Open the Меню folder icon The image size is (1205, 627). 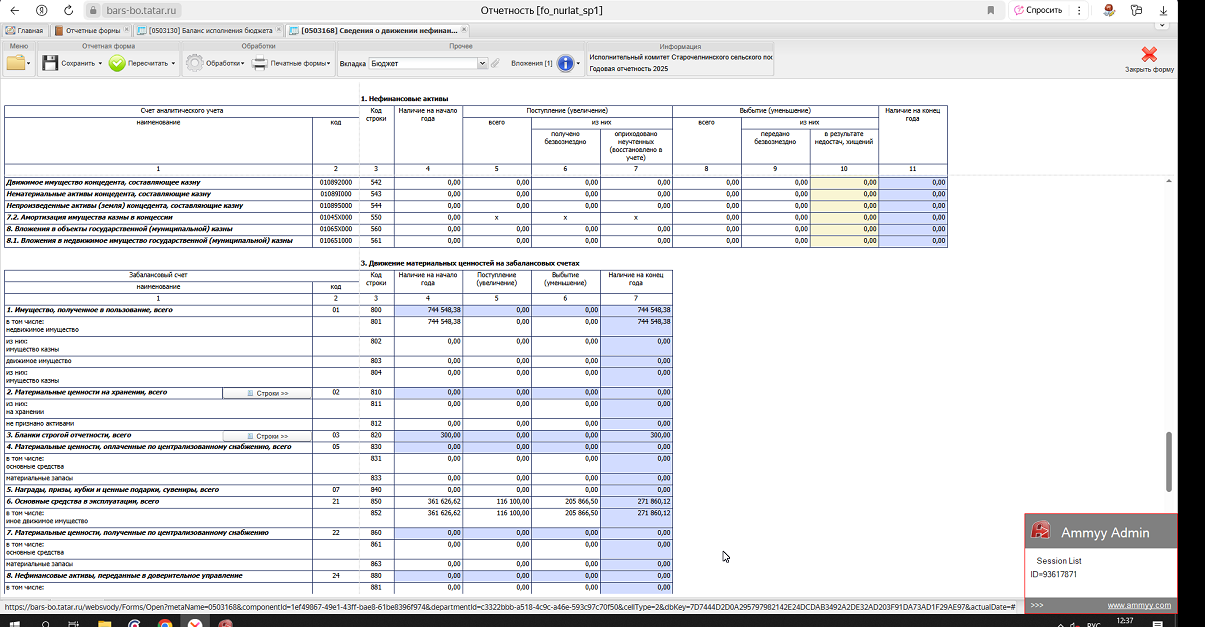(x=16, y=63)
